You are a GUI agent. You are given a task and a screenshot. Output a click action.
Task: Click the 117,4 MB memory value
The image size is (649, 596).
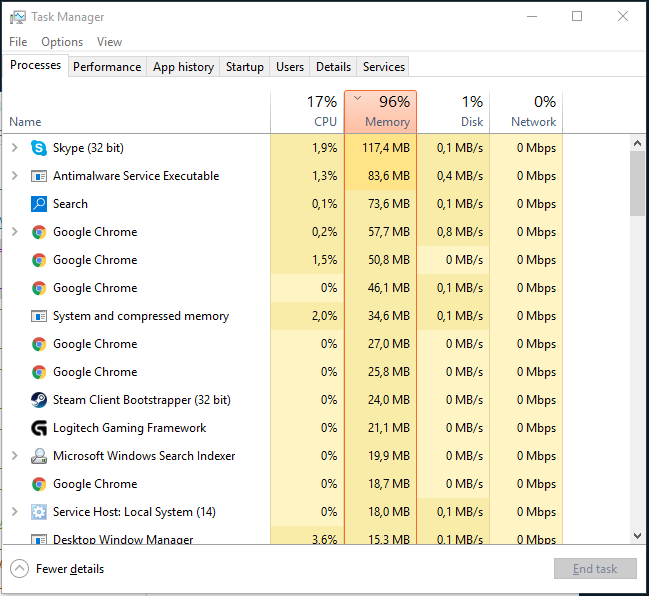[x=386, y=148]
